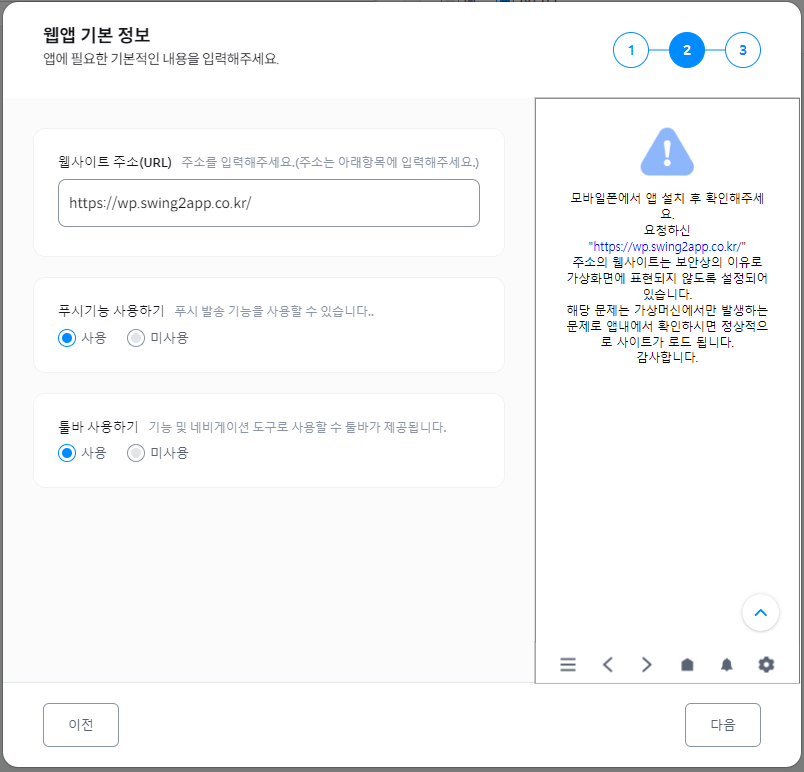Click the forward arrow in preview toolbar

click(646, 665)
